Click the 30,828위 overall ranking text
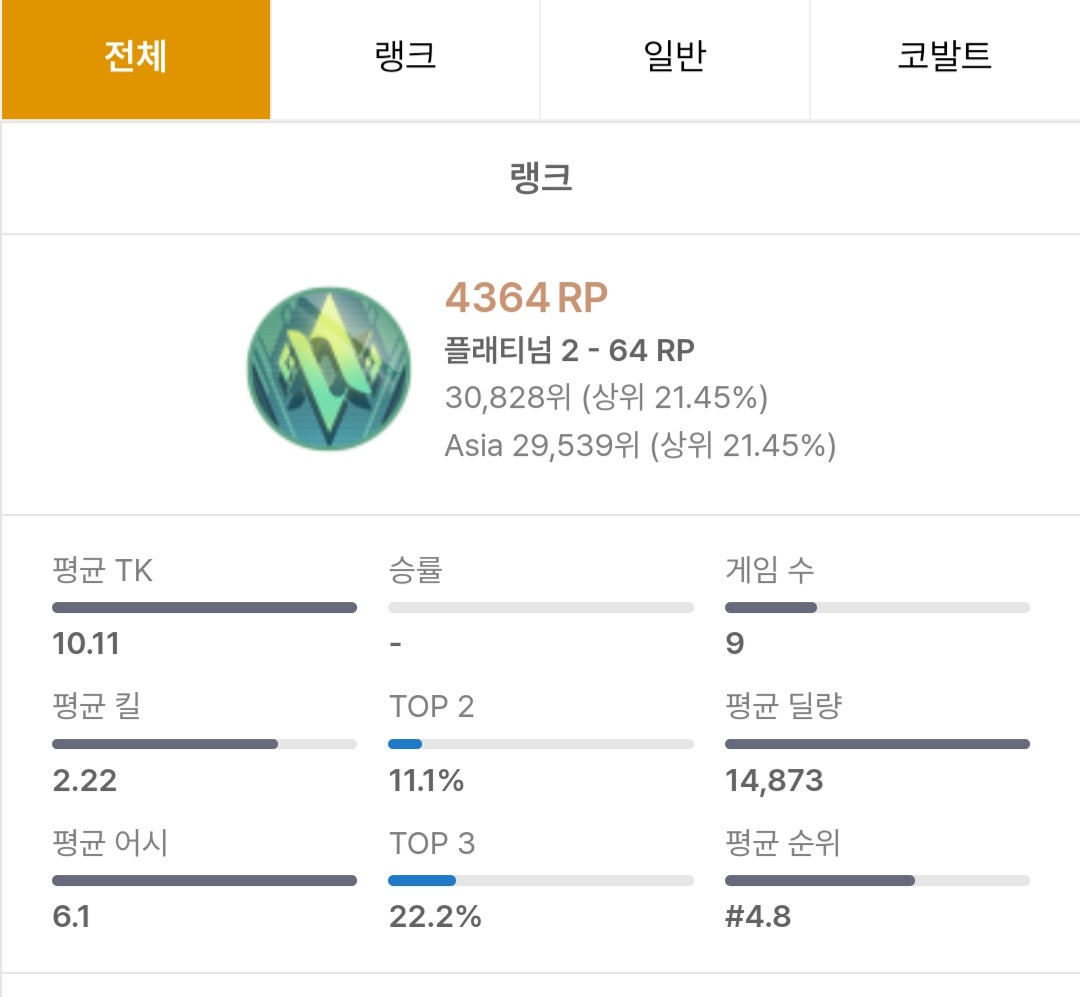The height and width of the screenshot is (997, 1080). click(x=606, y=398)
